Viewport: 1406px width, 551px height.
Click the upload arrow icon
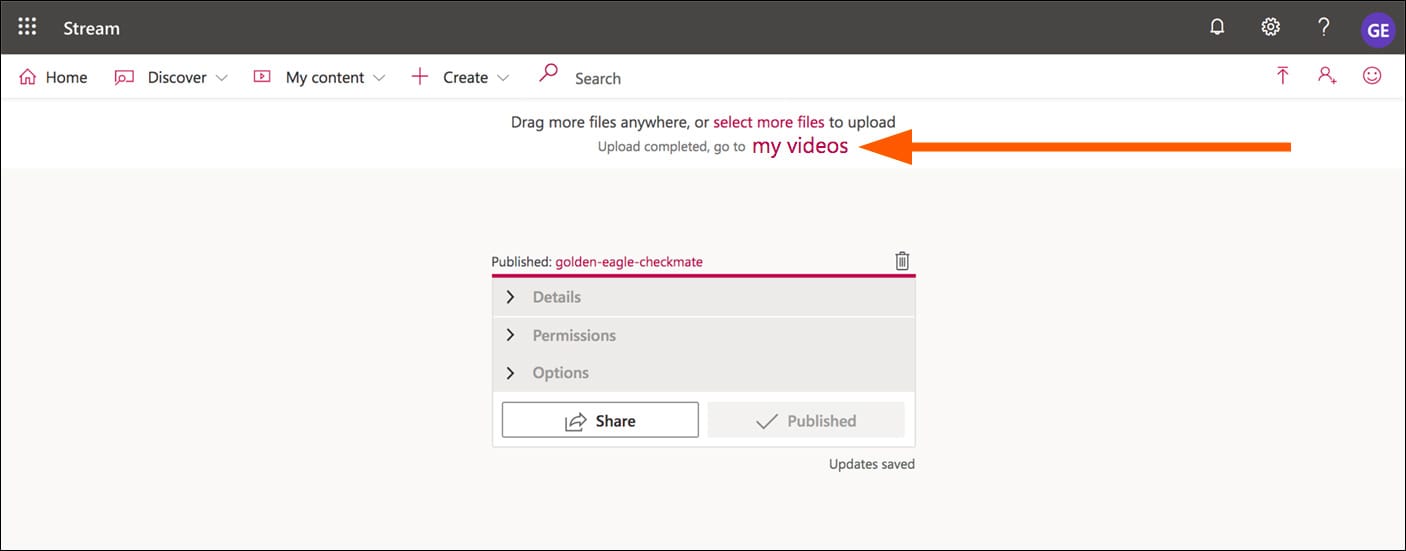pyautogui.click(x=1282, y=76)
